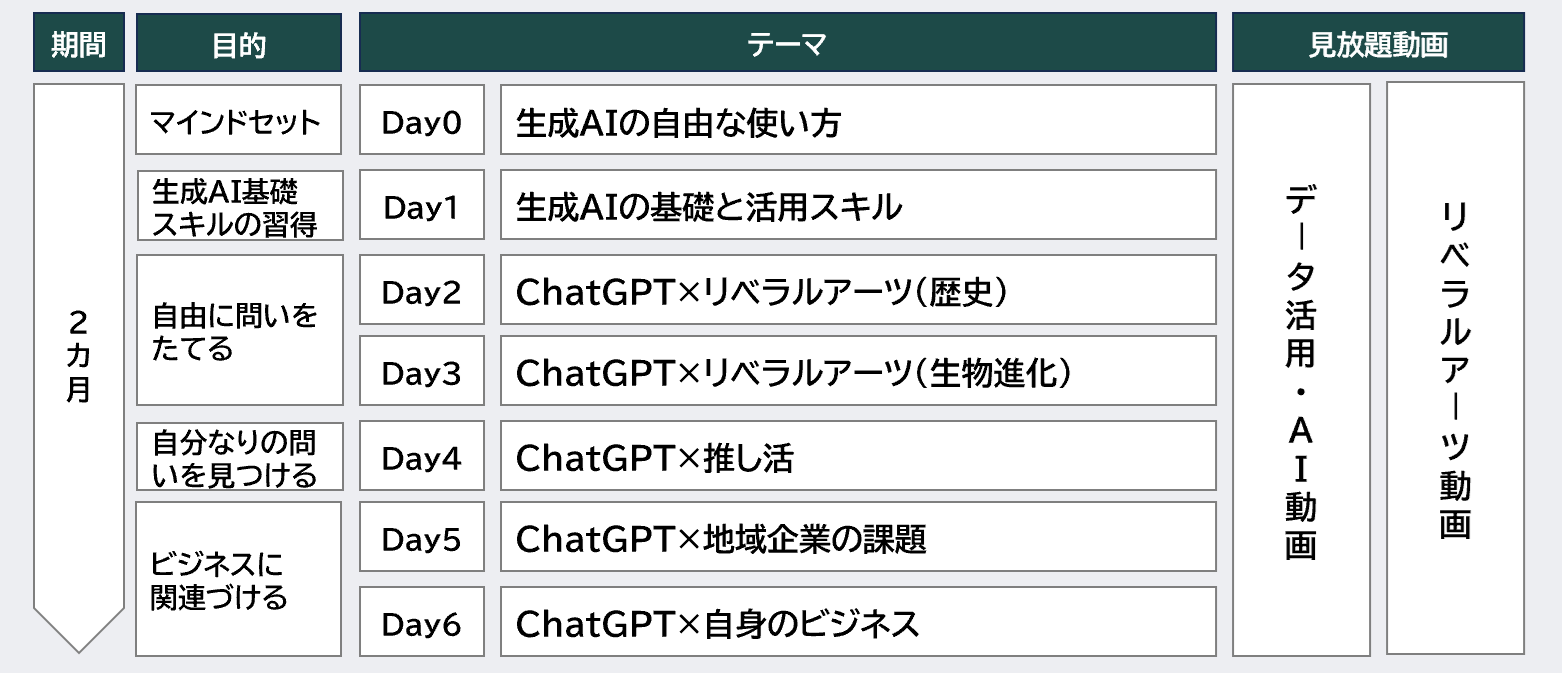Click the Day0 label box
The height and width of the screenshot is (673, 1562).
(421, 120)
